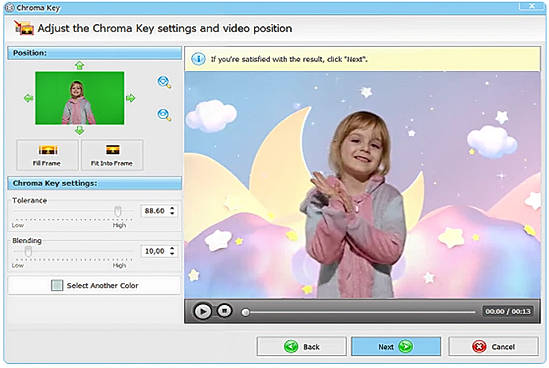The image size is (549, 368).
Task: Cancel the Chroma Key wizard
Action: pyautogui.click(x=494, y=347)
